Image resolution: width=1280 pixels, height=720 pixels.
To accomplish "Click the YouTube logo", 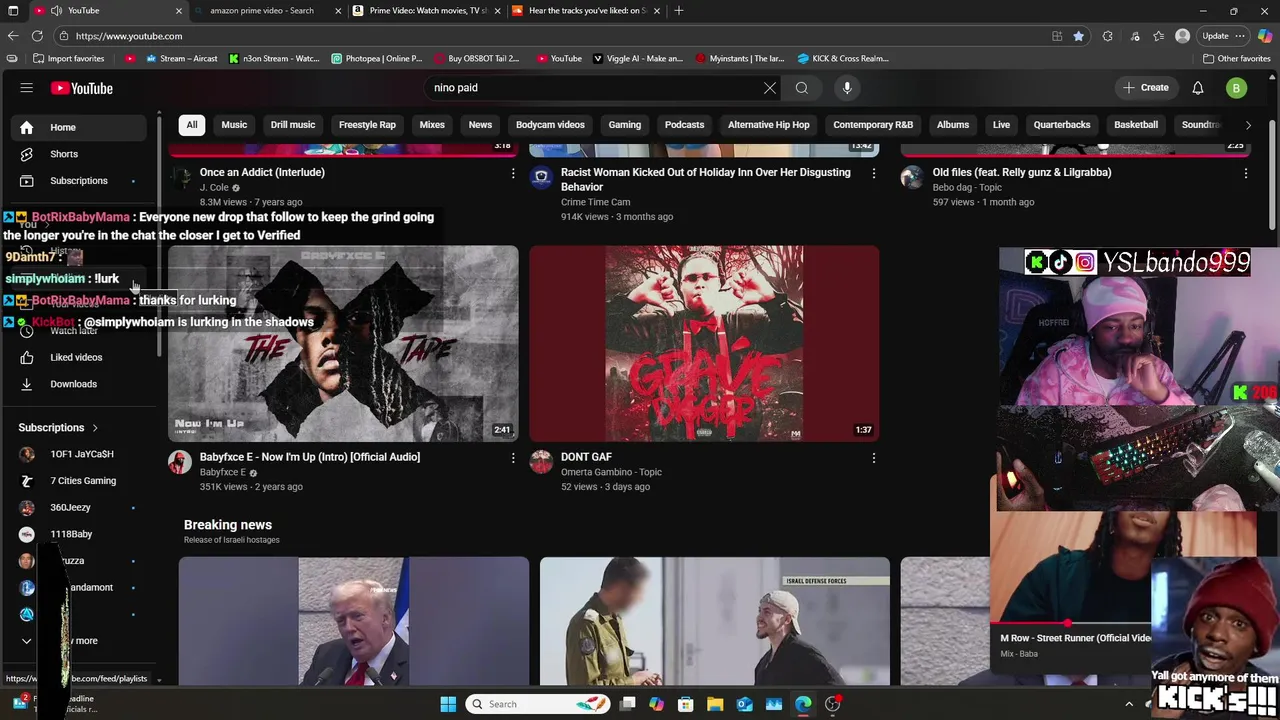I will (x=82, y=88).
